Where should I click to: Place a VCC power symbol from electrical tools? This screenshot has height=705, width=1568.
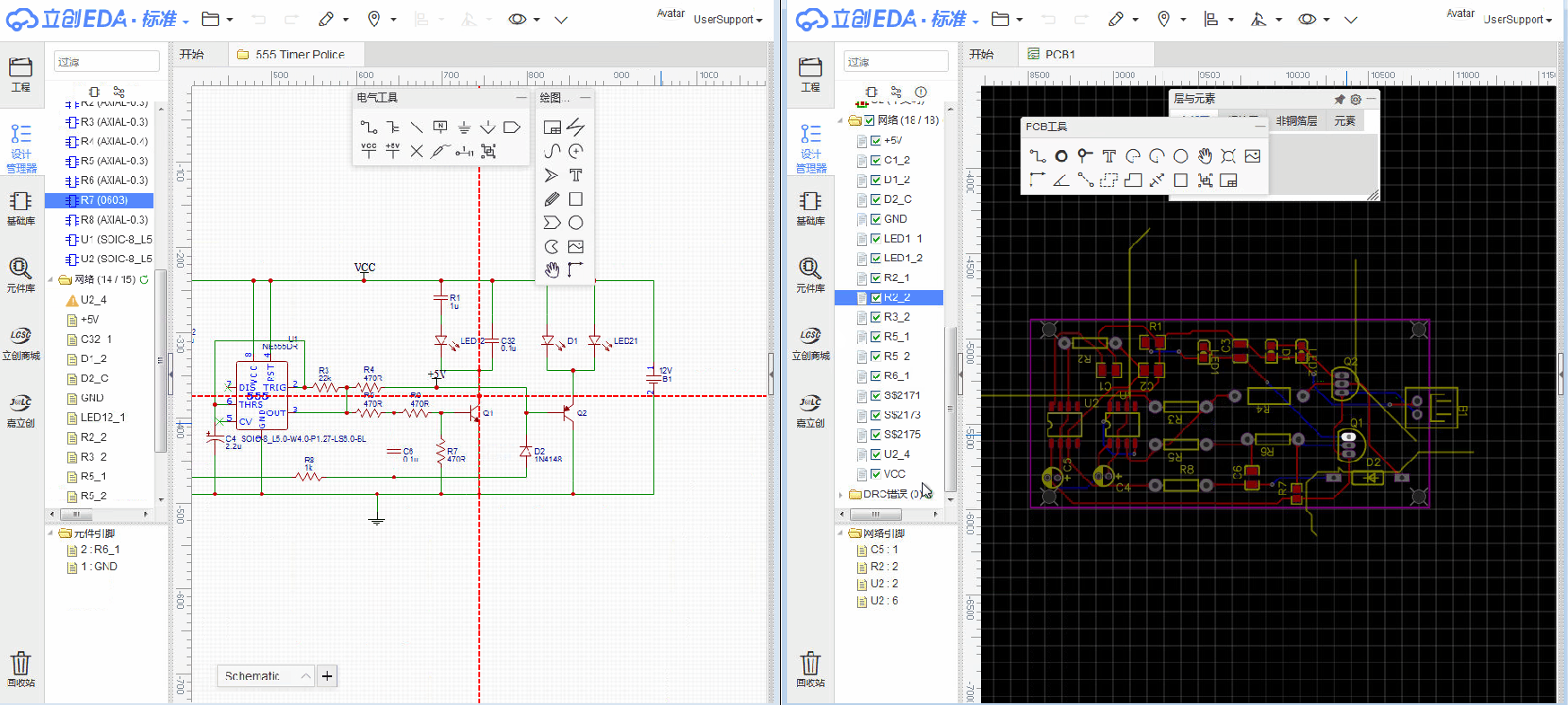(x=368, y=151)
